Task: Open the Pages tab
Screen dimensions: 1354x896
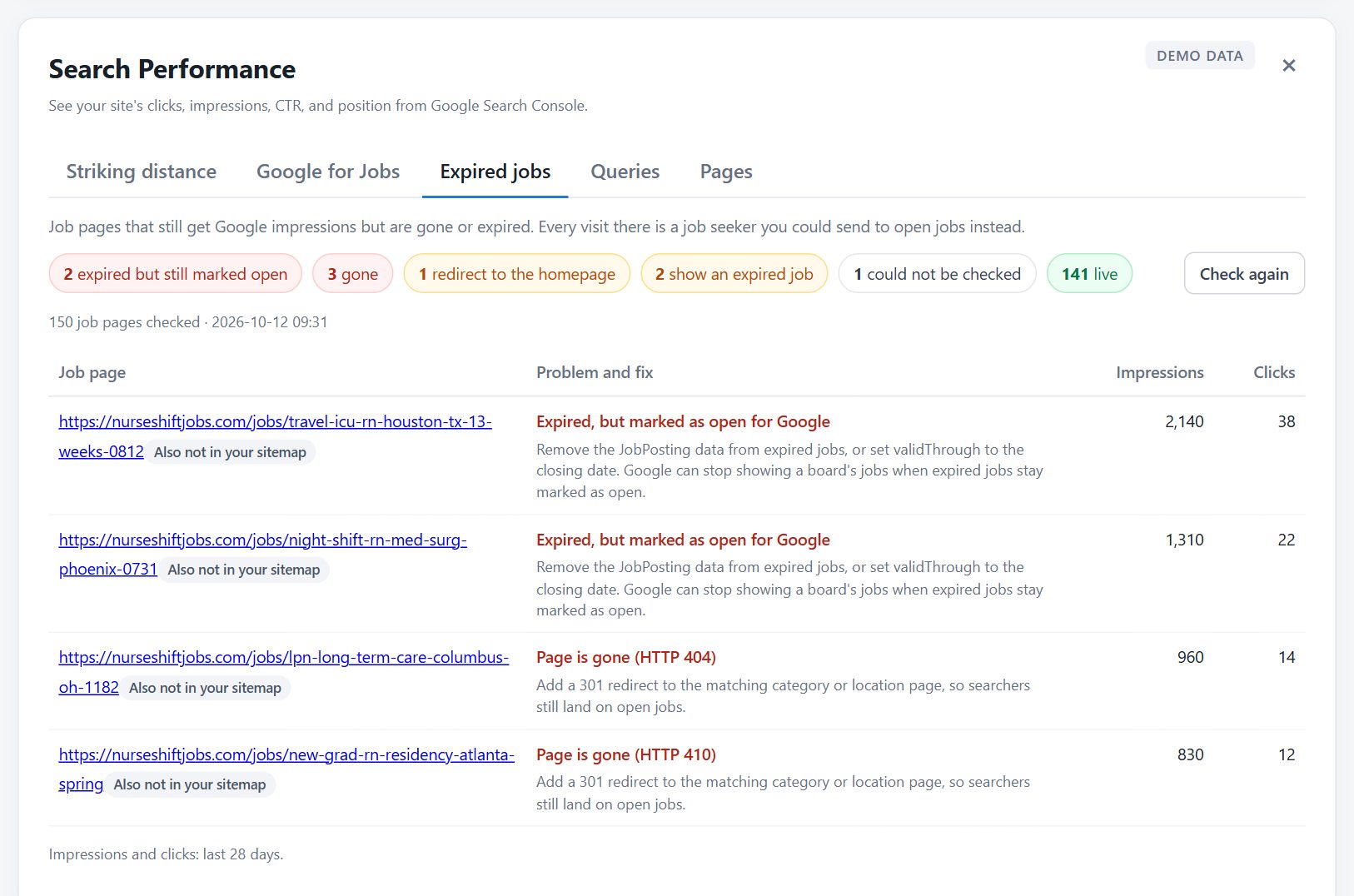Action: point(726,172)
